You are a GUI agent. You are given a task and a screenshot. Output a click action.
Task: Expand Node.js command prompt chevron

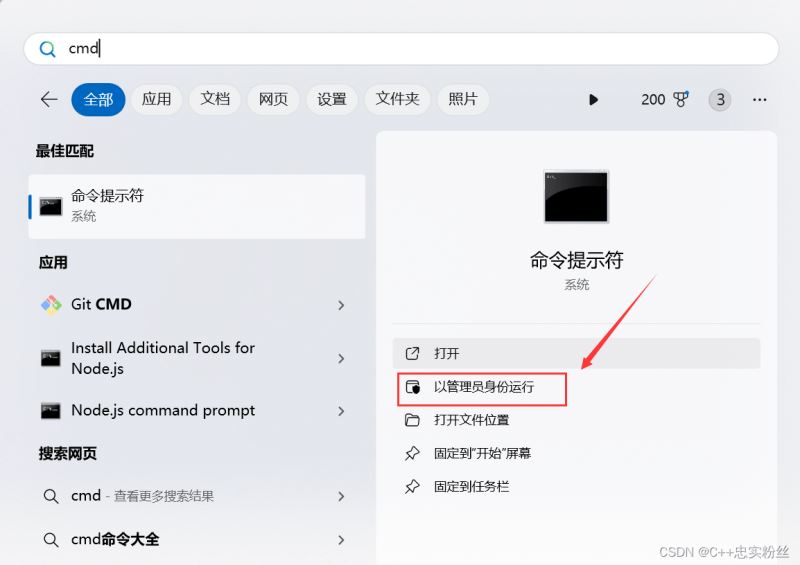tap(341, 411)
